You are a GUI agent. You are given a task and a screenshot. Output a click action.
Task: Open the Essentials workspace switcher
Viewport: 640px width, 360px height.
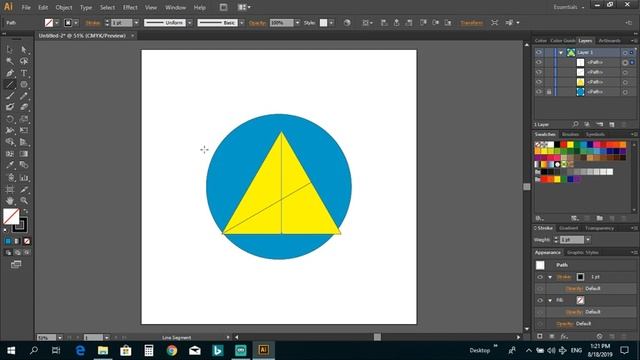tap(569, 7)
